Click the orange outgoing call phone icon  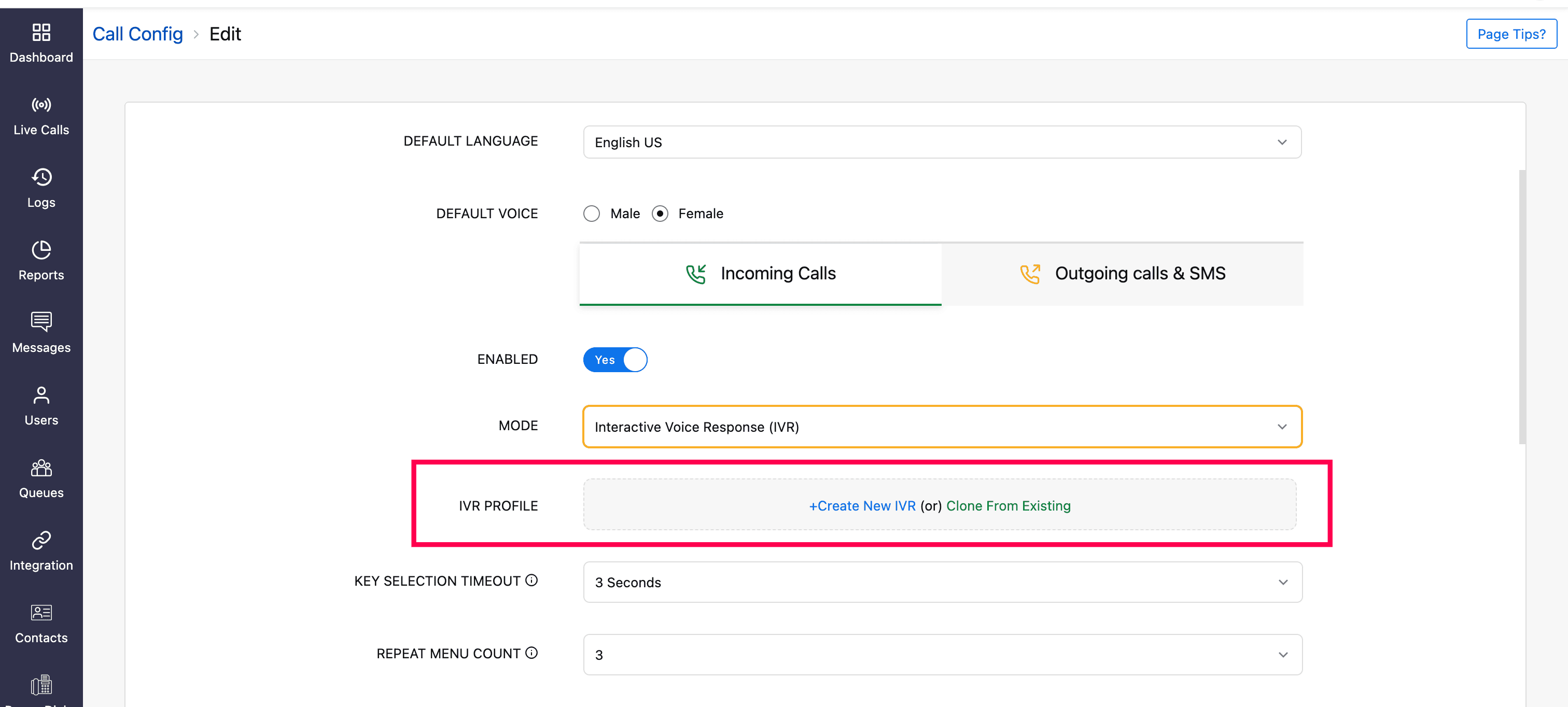1030,274
